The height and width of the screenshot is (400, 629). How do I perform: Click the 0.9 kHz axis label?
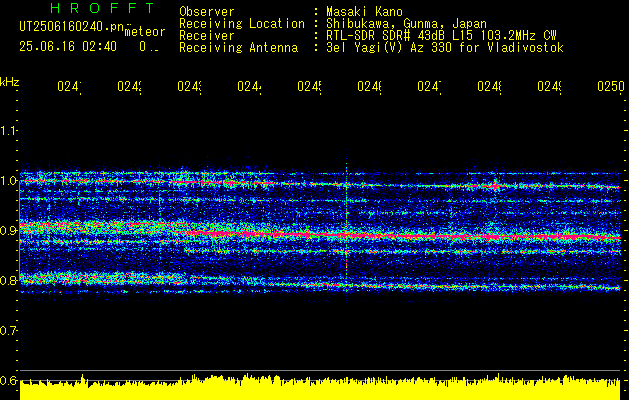9,231
